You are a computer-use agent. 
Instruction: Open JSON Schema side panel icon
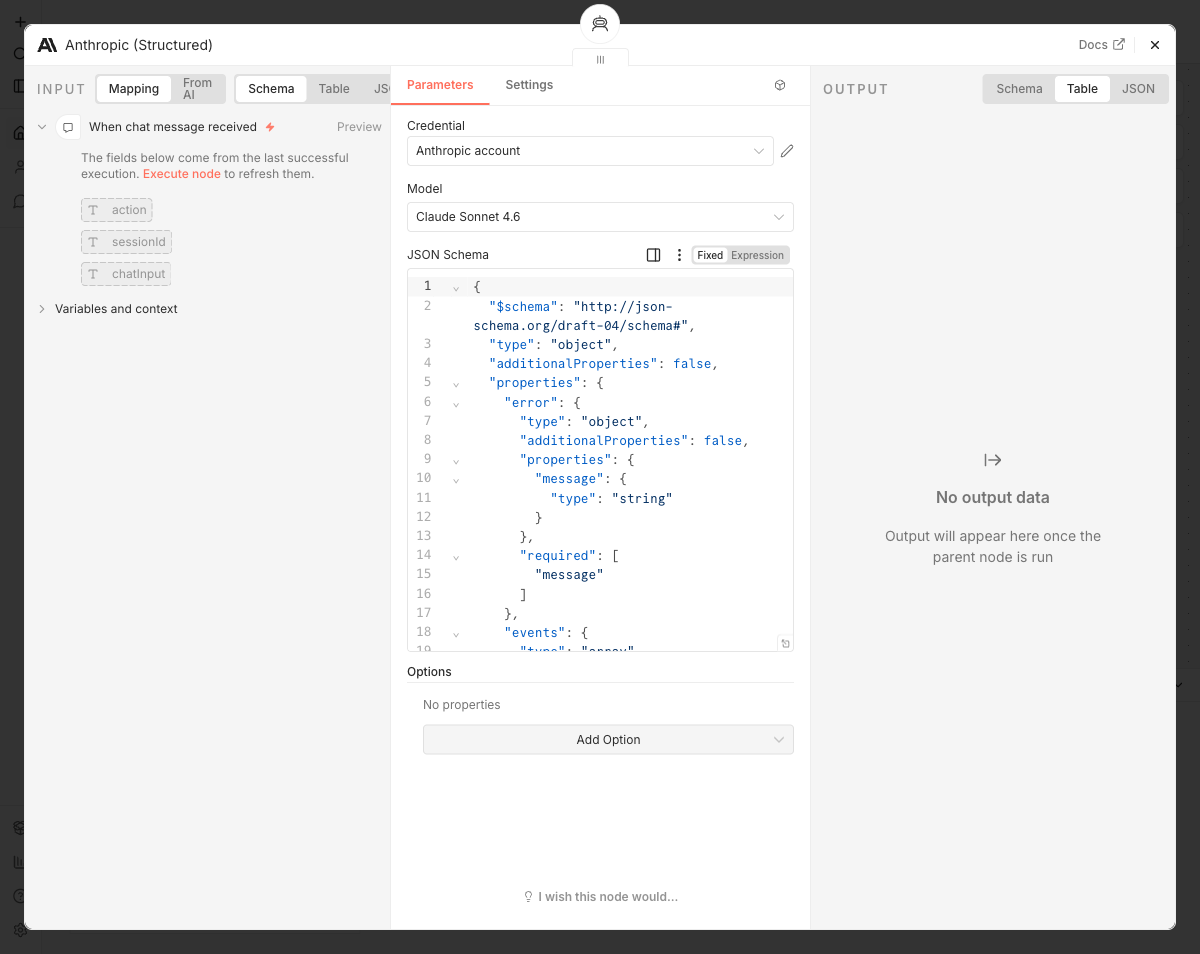pyautogui.click(x=654, y=255)
